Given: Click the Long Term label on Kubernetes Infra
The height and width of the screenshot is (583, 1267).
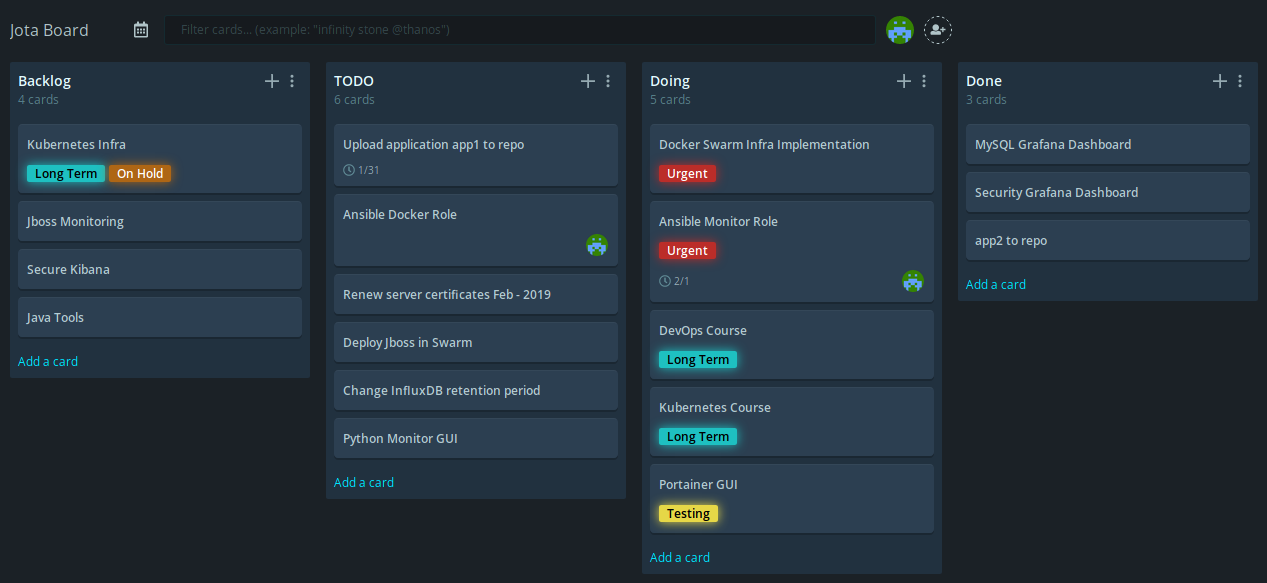Looking at the screenshot, I should click(66, 173).
